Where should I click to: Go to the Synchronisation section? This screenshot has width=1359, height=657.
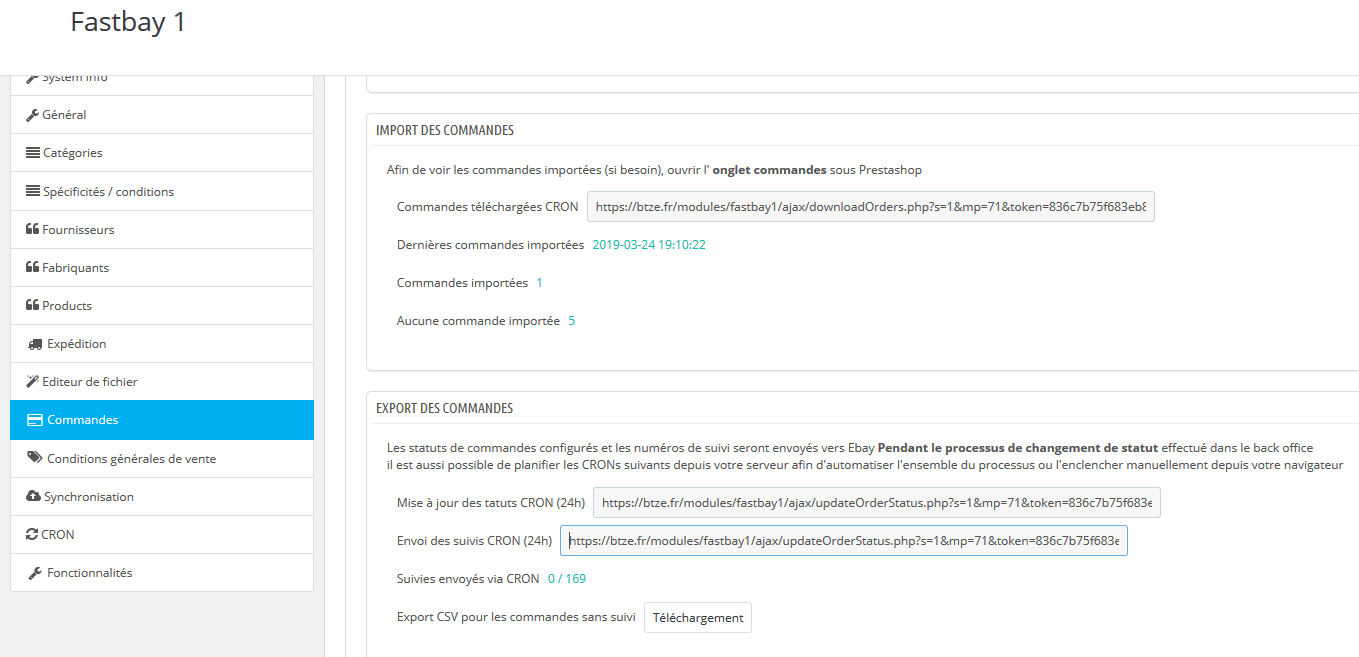(162, 497)
